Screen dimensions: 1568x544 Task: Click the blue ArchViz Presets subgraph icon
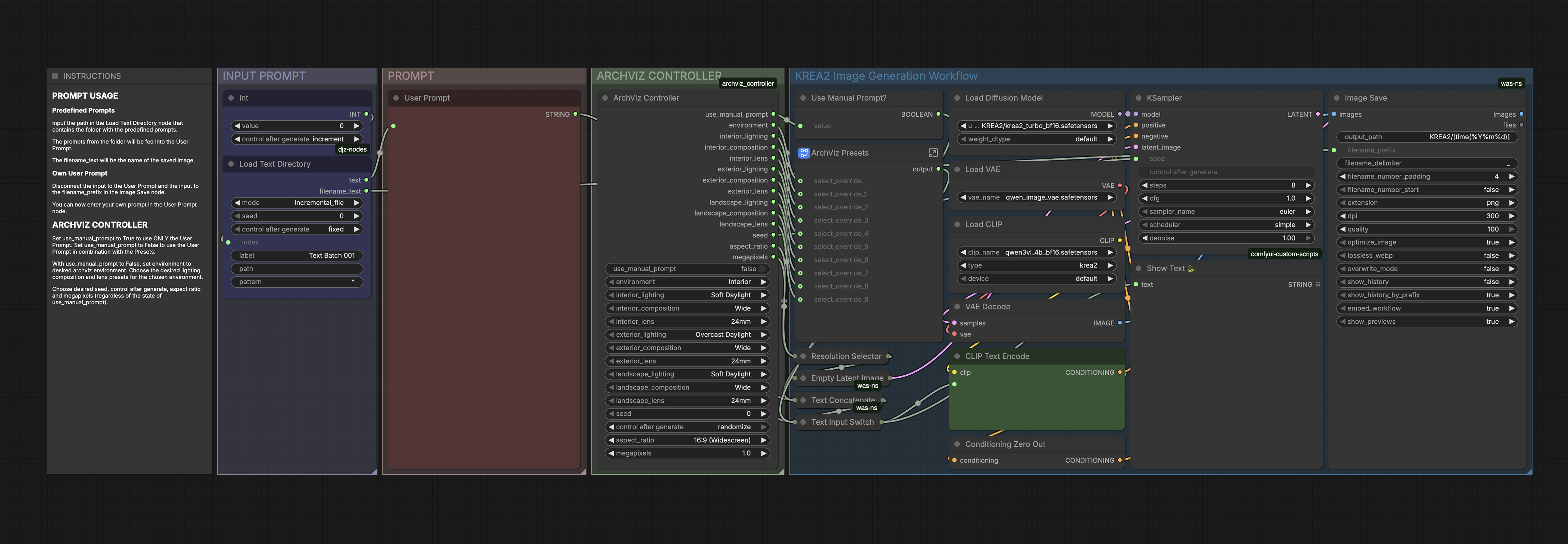804,153
